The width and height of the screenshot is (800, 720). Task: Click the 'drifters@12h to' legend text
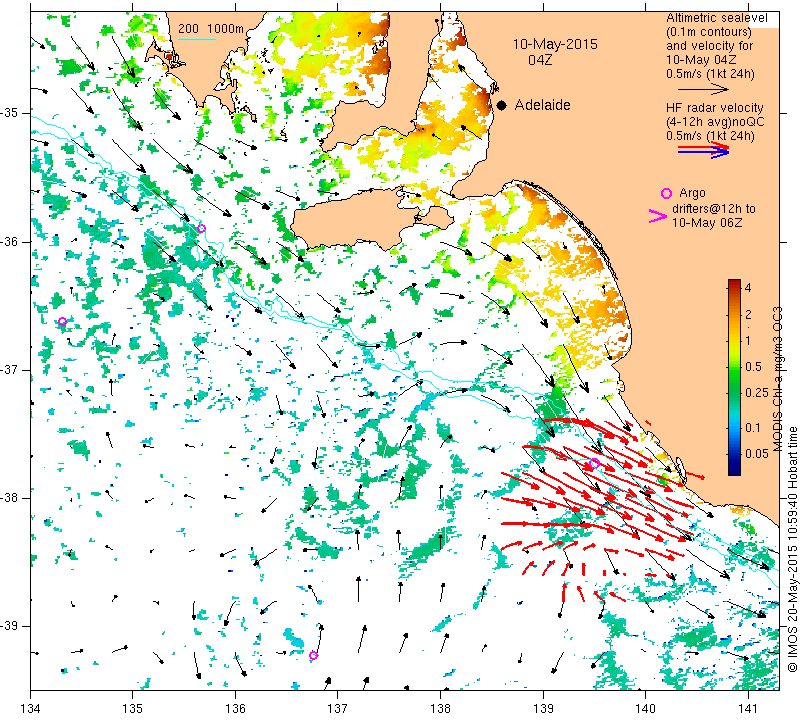[713, 209]
